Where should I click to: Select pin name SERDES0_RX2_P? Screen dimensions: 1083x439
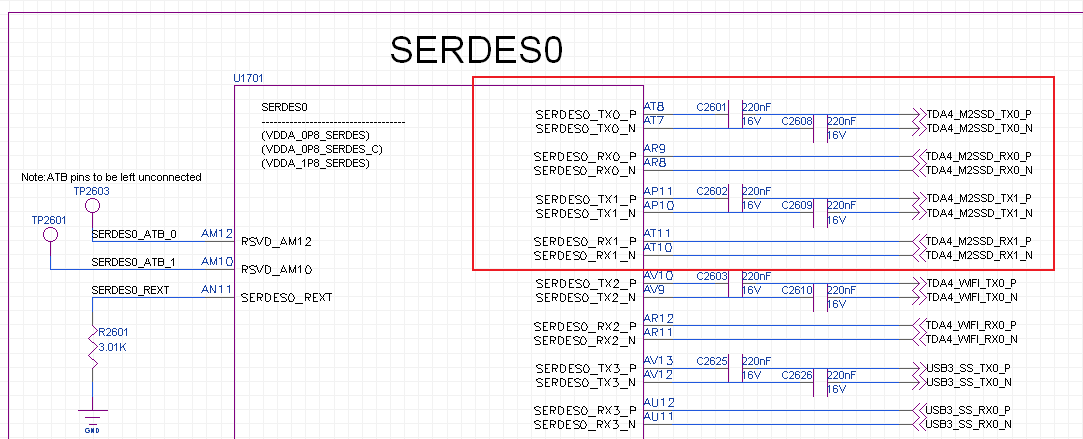[x=586, y=326]
